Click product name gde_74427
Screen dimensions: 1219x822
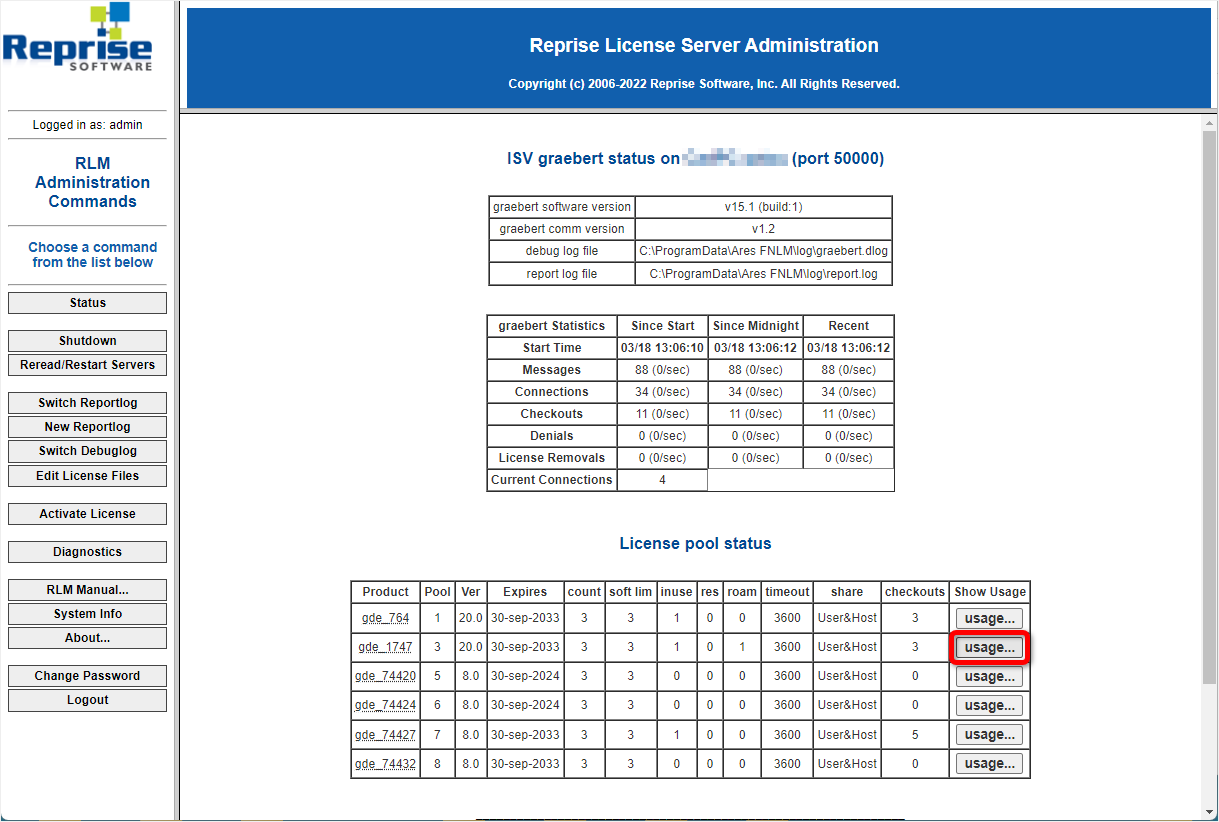tap(386, 734)
